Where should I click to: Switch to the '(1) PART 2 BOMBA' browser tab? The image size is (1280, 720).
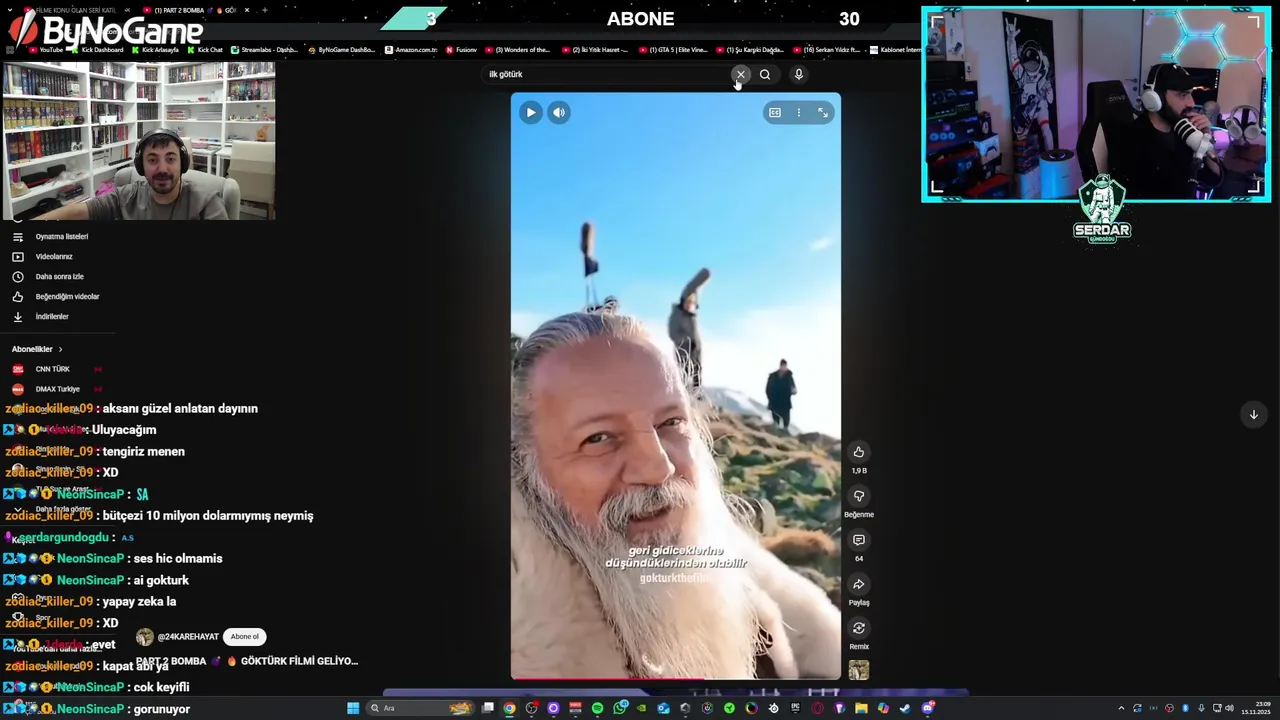click(194, 10)
